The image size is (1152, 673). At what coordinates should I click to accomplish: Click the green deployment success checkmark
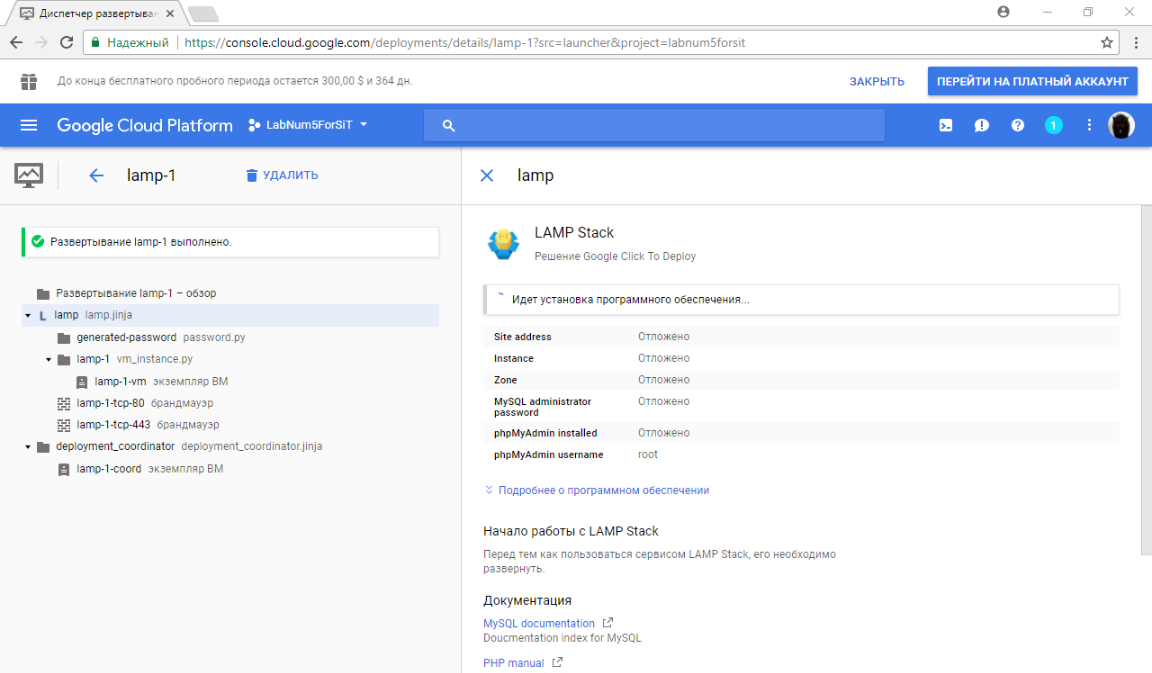point(38,242)
